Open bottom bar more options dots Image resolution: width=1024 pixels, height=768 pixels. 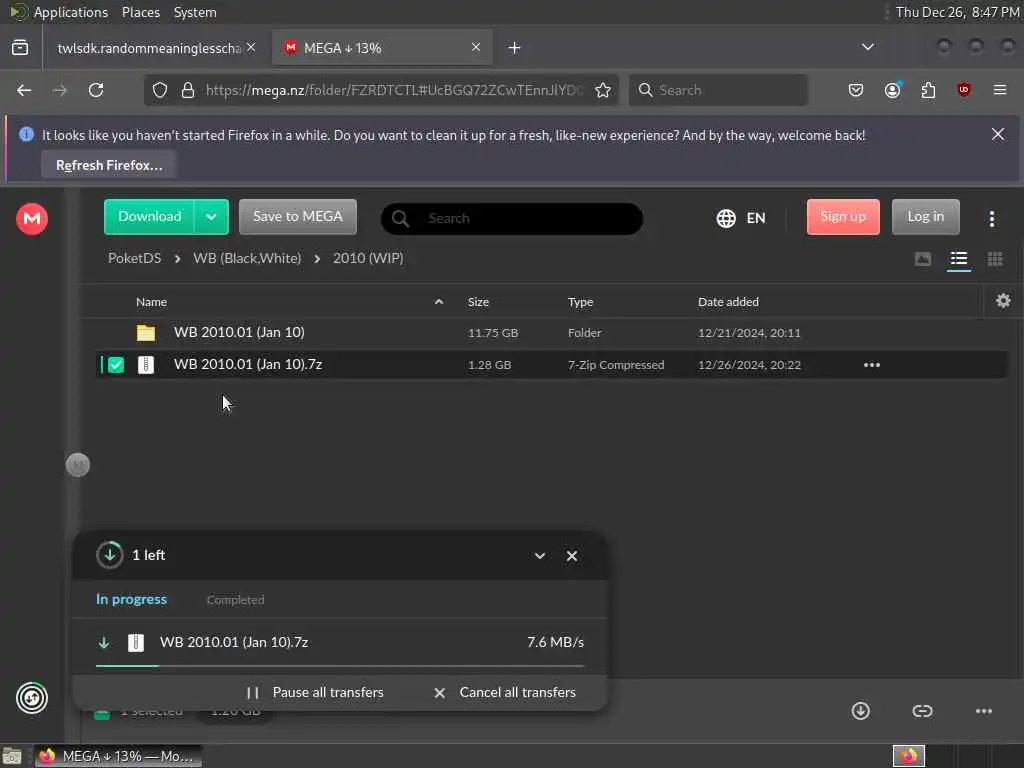(984, 711)
